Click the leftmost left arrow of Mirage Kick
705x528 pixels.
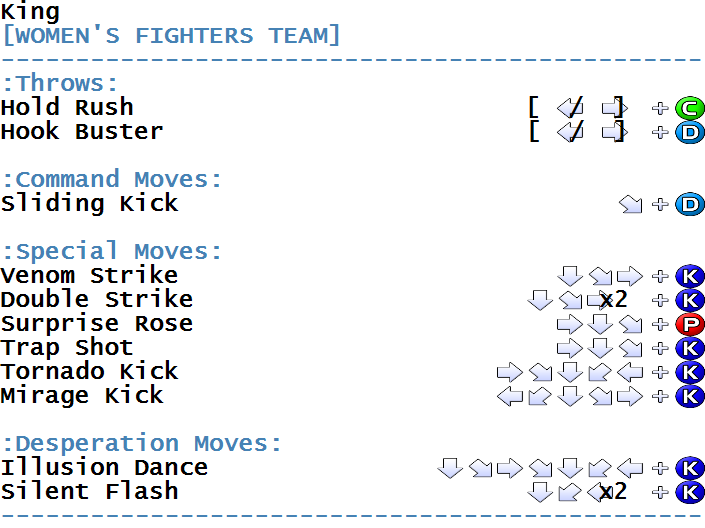click(x=510, y=396)
